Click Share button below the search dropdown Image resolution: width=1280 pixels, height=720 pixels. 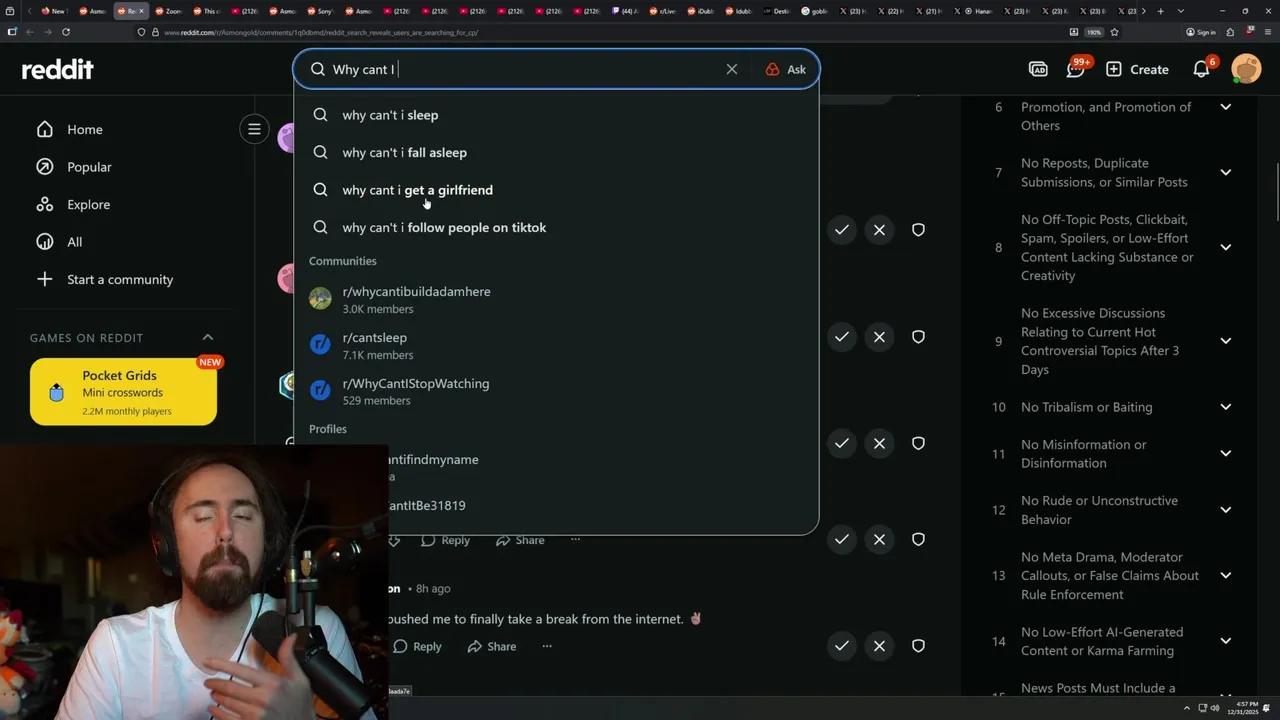tap(520, 540)
